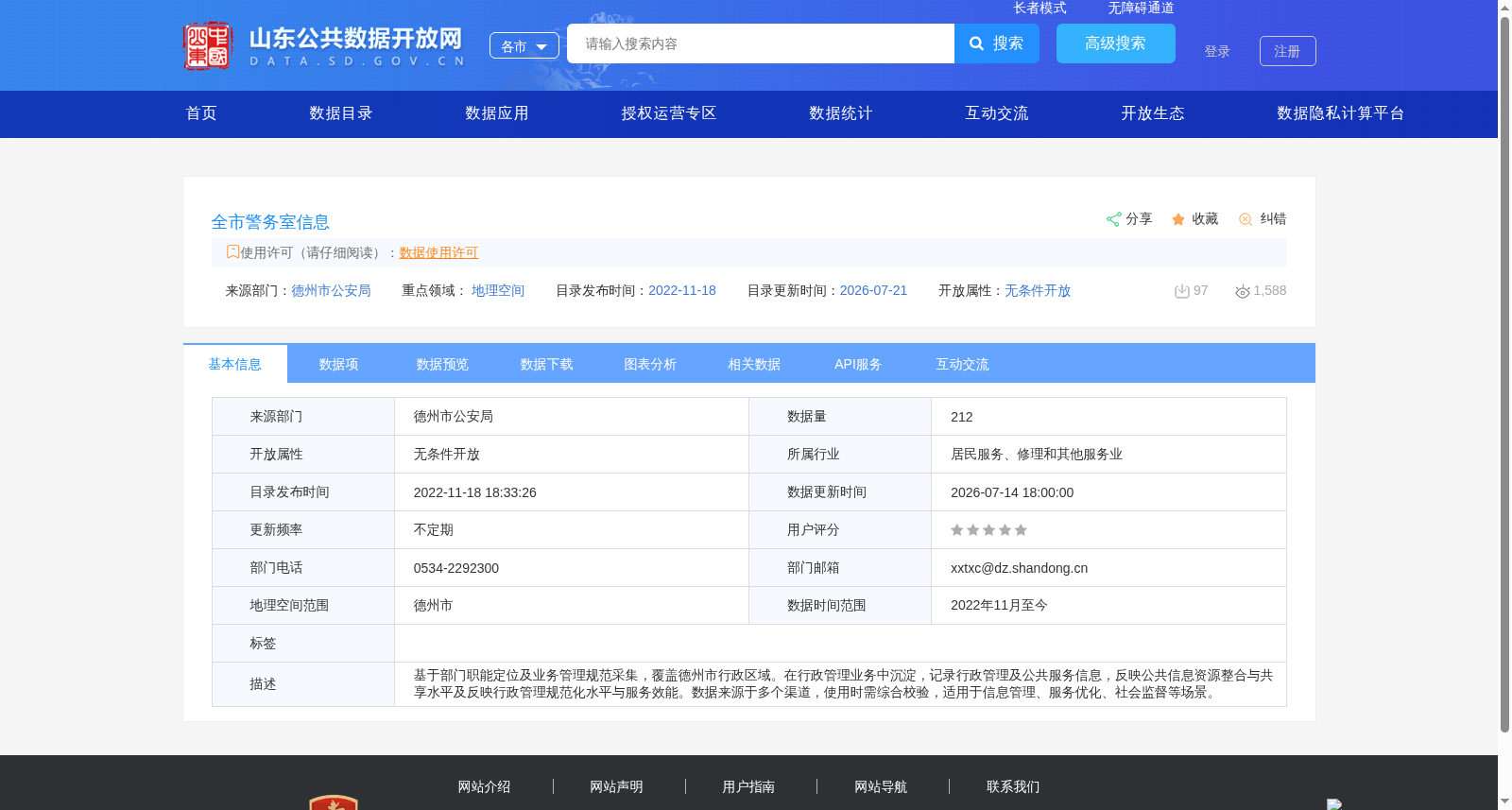1512x810 pixels.
Task: Open the 各市 city dropdown
Action: tap(524, 45)
